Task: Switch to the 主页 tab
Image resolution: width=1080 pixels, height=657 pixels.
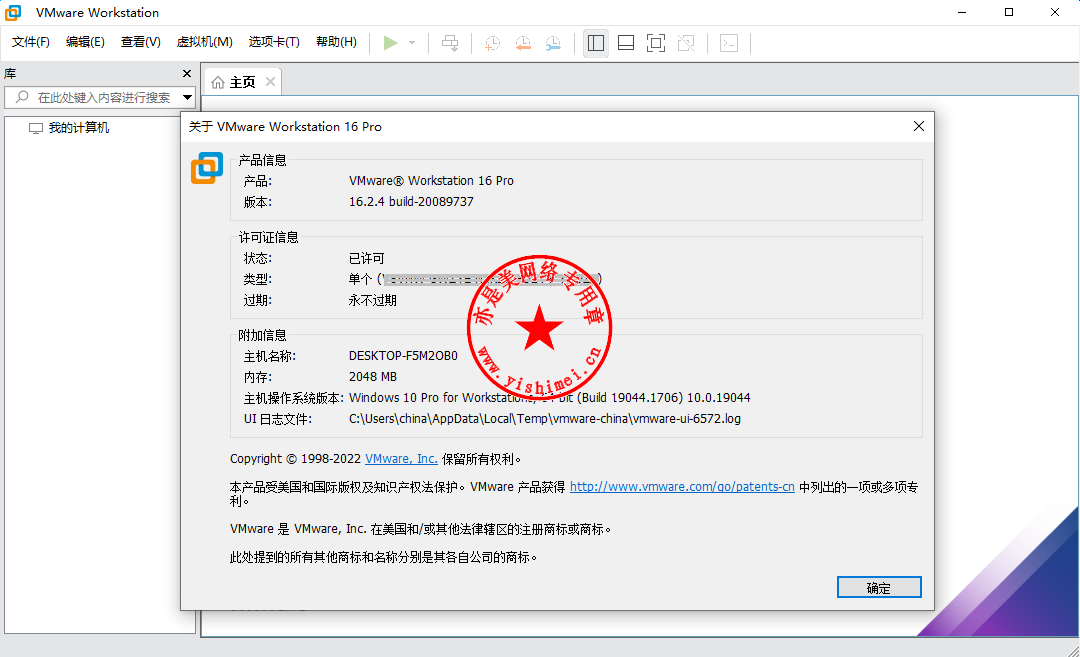Action: coord(242,83)
